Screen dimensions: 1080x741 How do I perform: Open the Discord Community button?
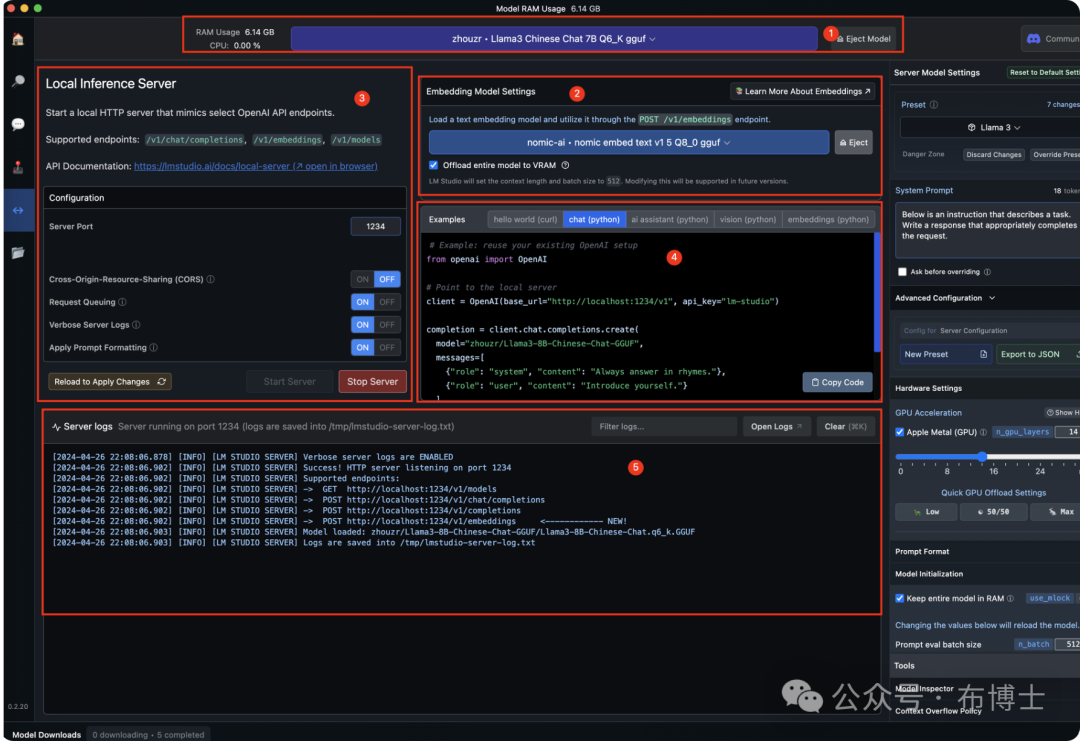pyautogui.click(x=1052, y=39)
